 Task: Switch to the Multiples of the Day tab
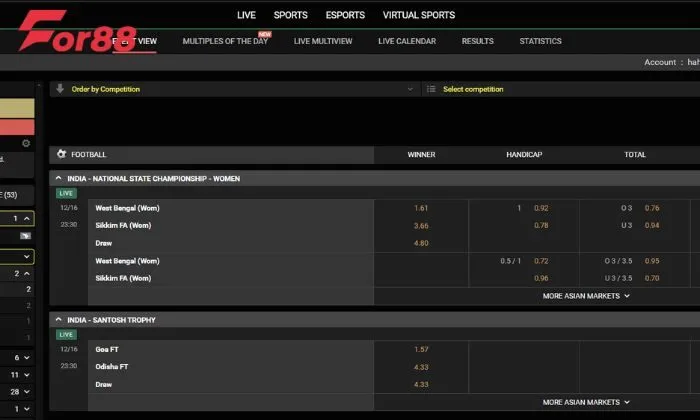(x=225, y=41)
